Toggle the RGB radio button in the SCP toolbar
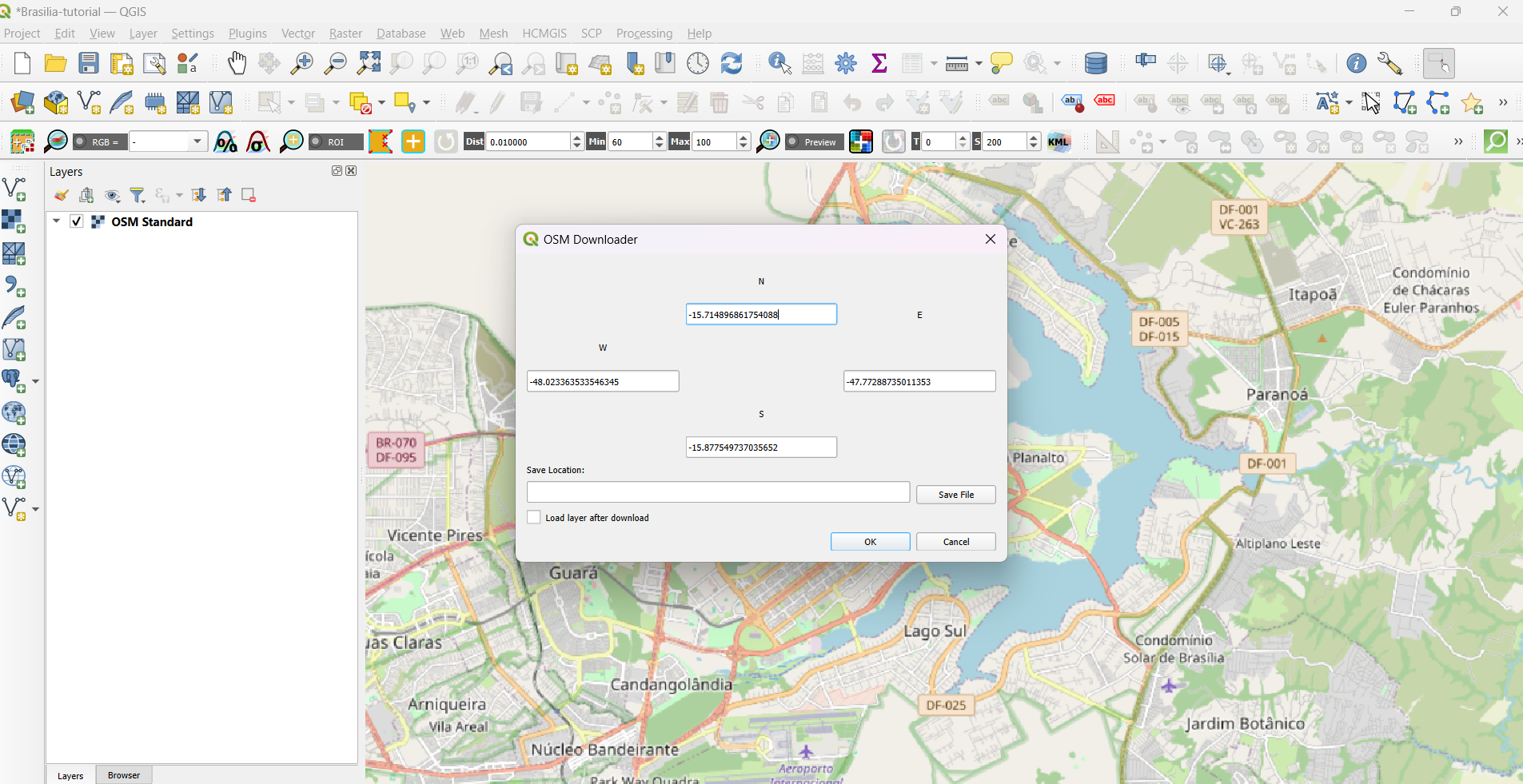This screenshot has width=1523, height=784. (80, 142)
